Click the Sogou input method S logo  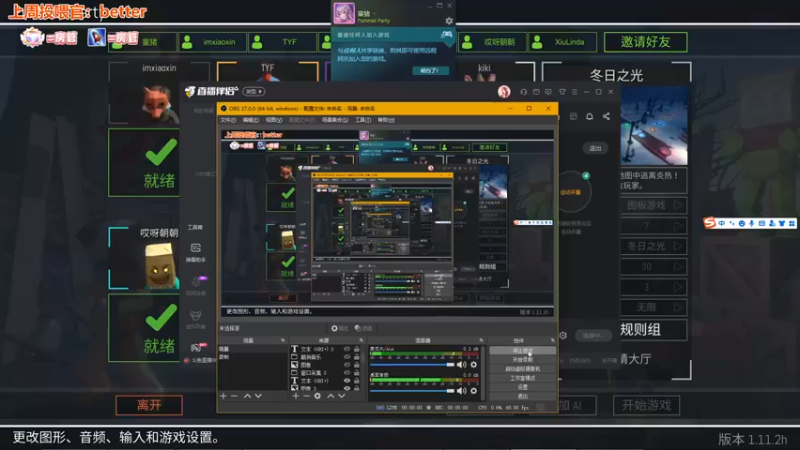(x=709, y=223)
